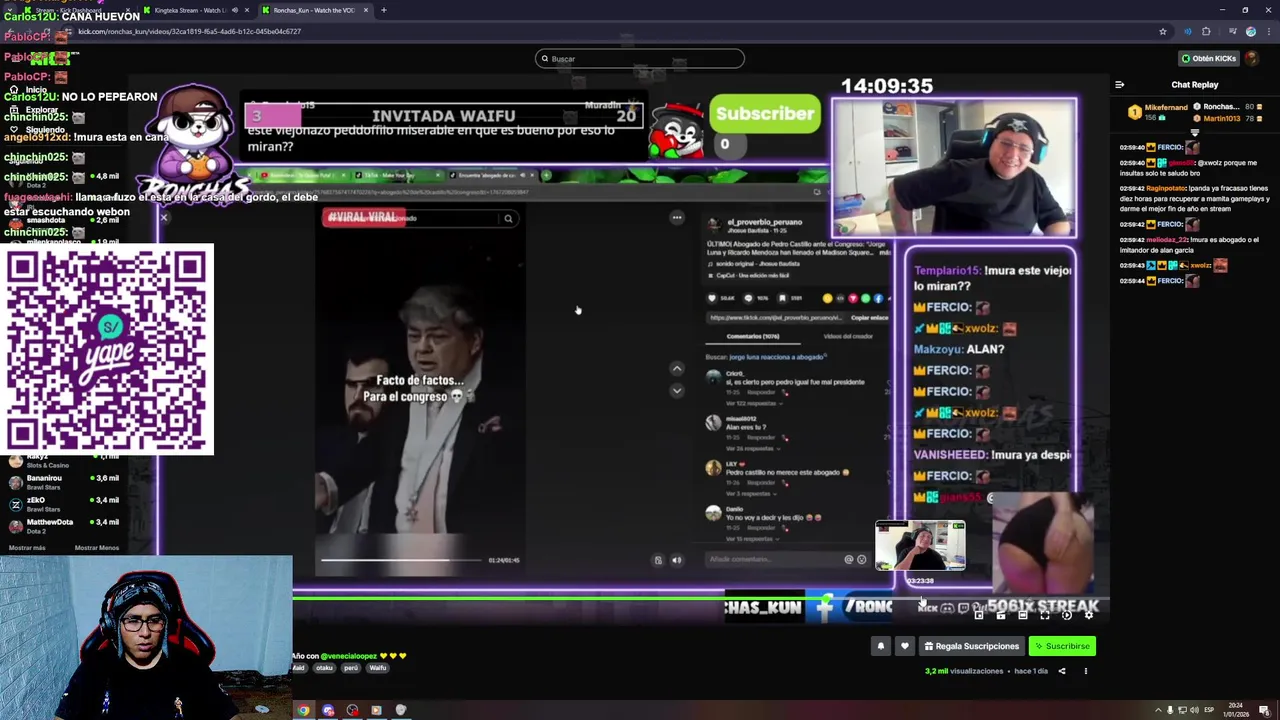
Task: Follow channel with the heart button
Action: tap(905, 646)
